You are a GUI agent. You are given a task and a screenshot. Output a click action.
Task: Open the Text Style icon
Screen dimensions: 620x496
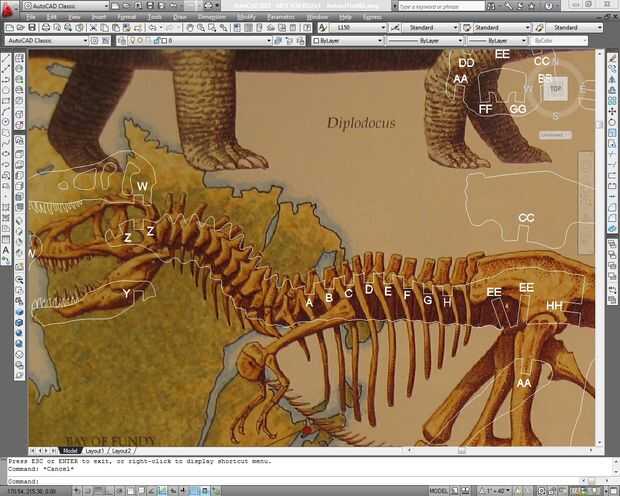tap(323, 28)
